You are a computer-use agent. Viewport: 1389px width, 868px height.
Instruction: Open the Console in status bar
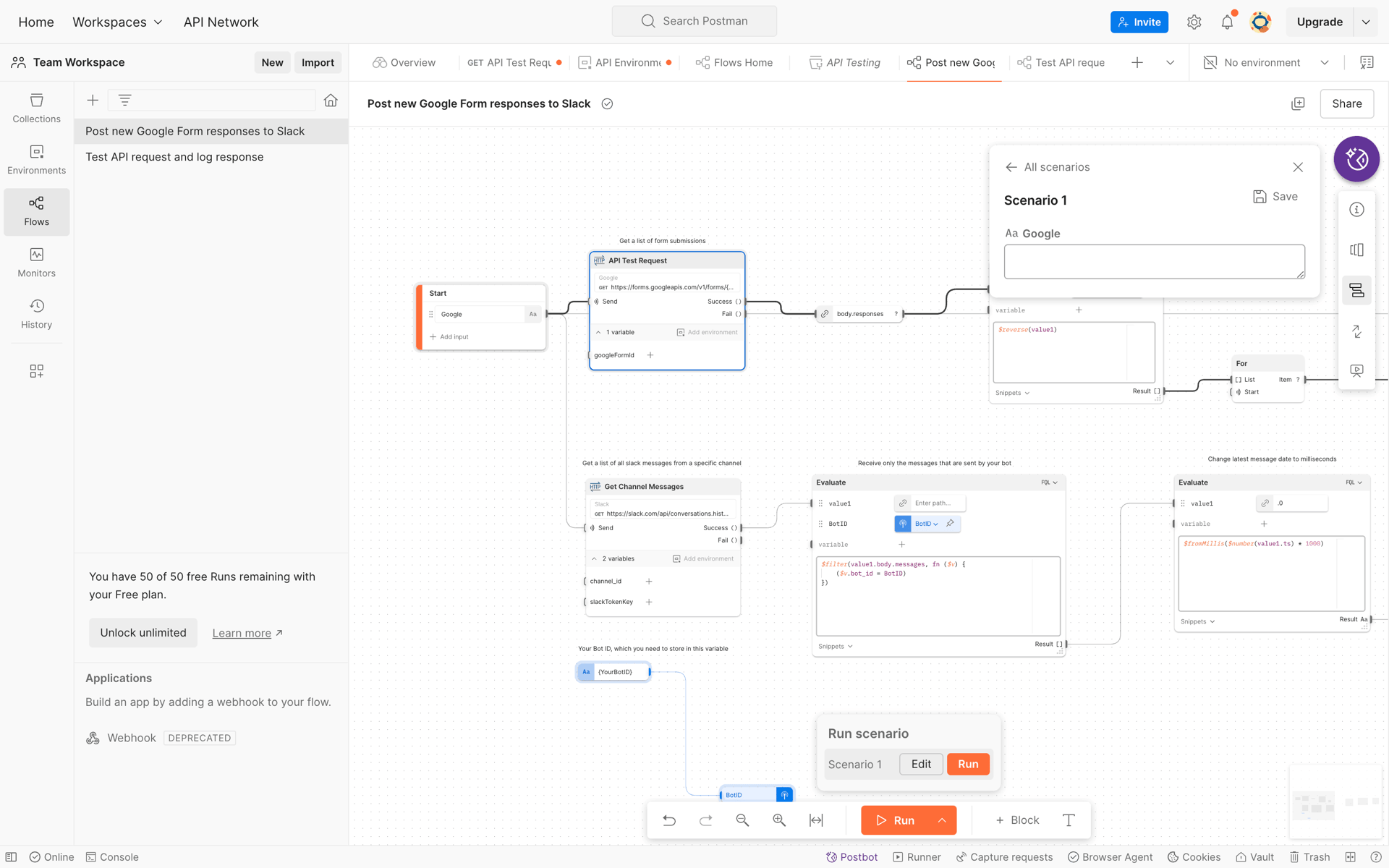click(112, 857)
